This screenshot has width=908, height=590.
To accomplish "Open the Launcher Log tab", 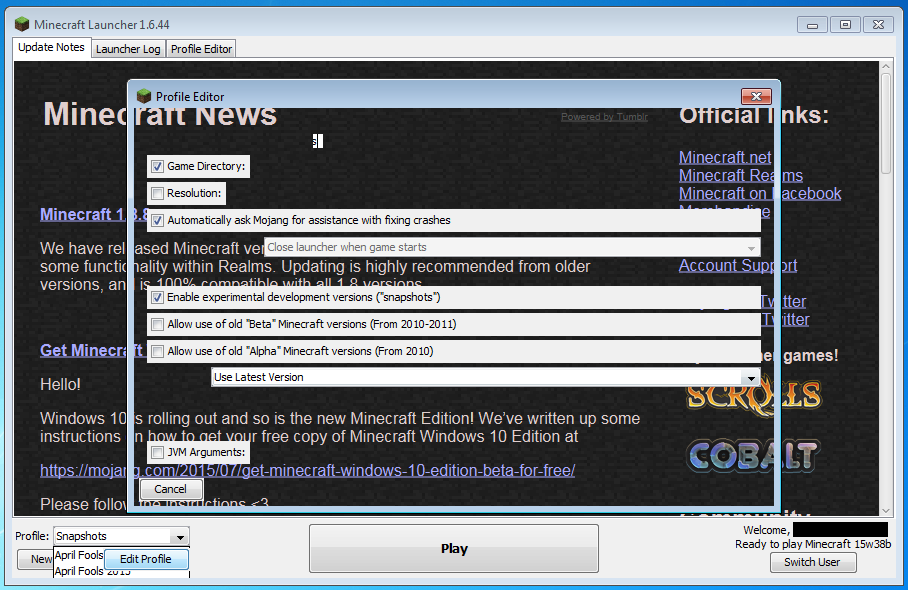I will 128,49.
